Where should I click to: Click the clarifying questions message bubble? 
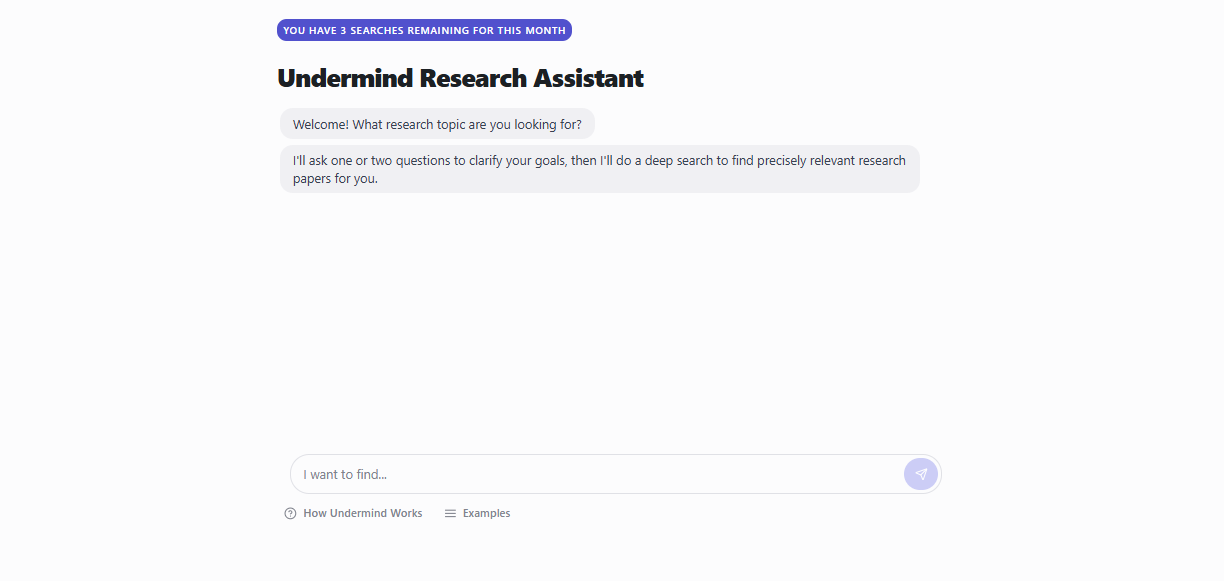click(599, 169)
